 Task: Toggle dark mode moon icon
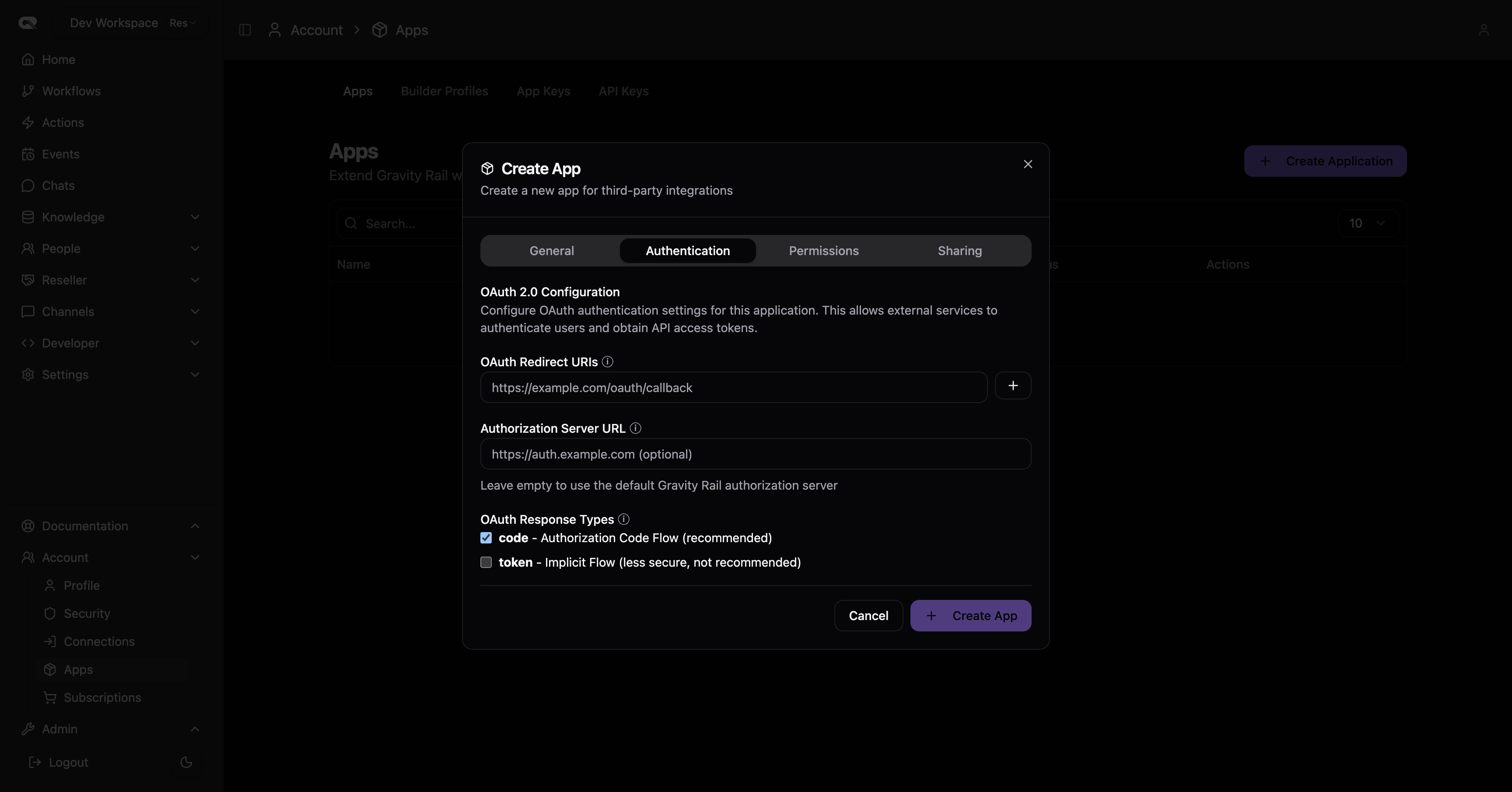[186, 762]
